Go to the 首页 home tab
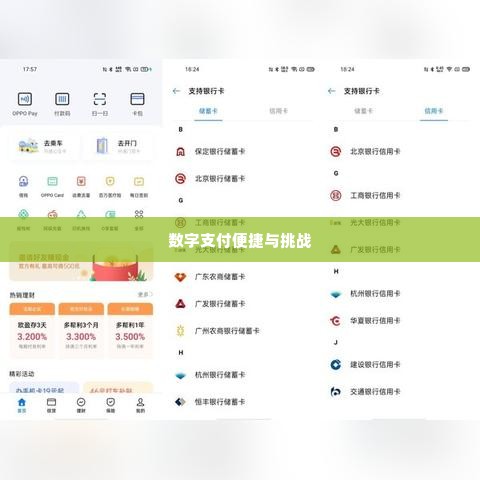This screenshot has height=480, width=480. click(22, 405)
